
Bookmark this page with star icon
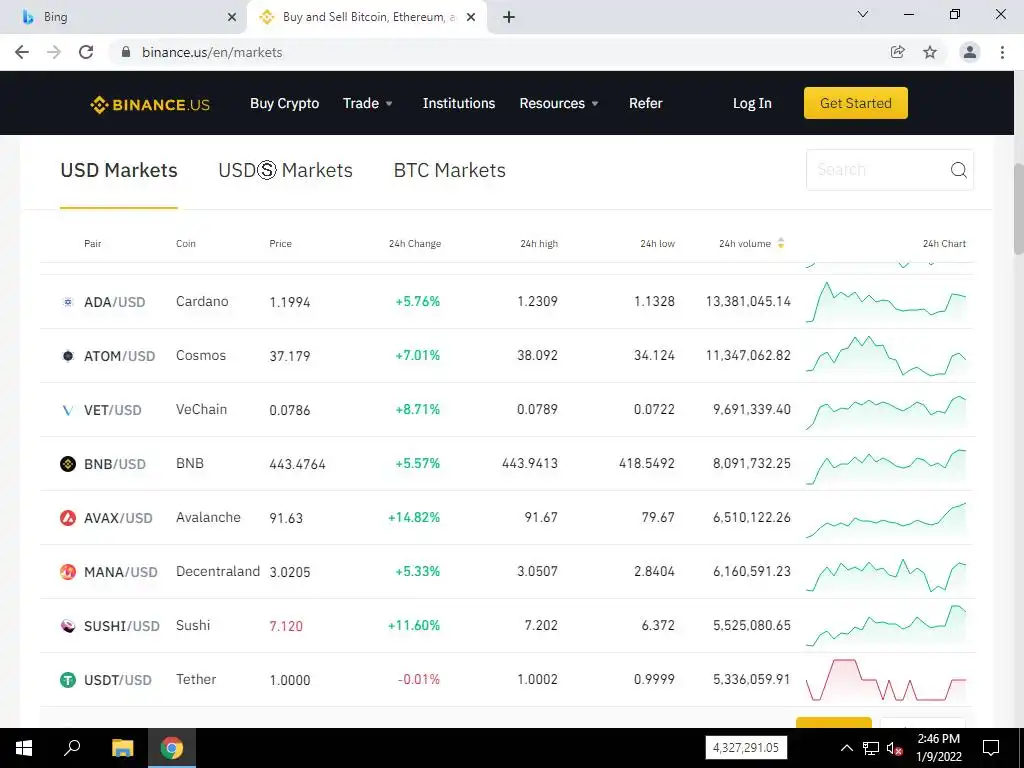tap(930, 52)
